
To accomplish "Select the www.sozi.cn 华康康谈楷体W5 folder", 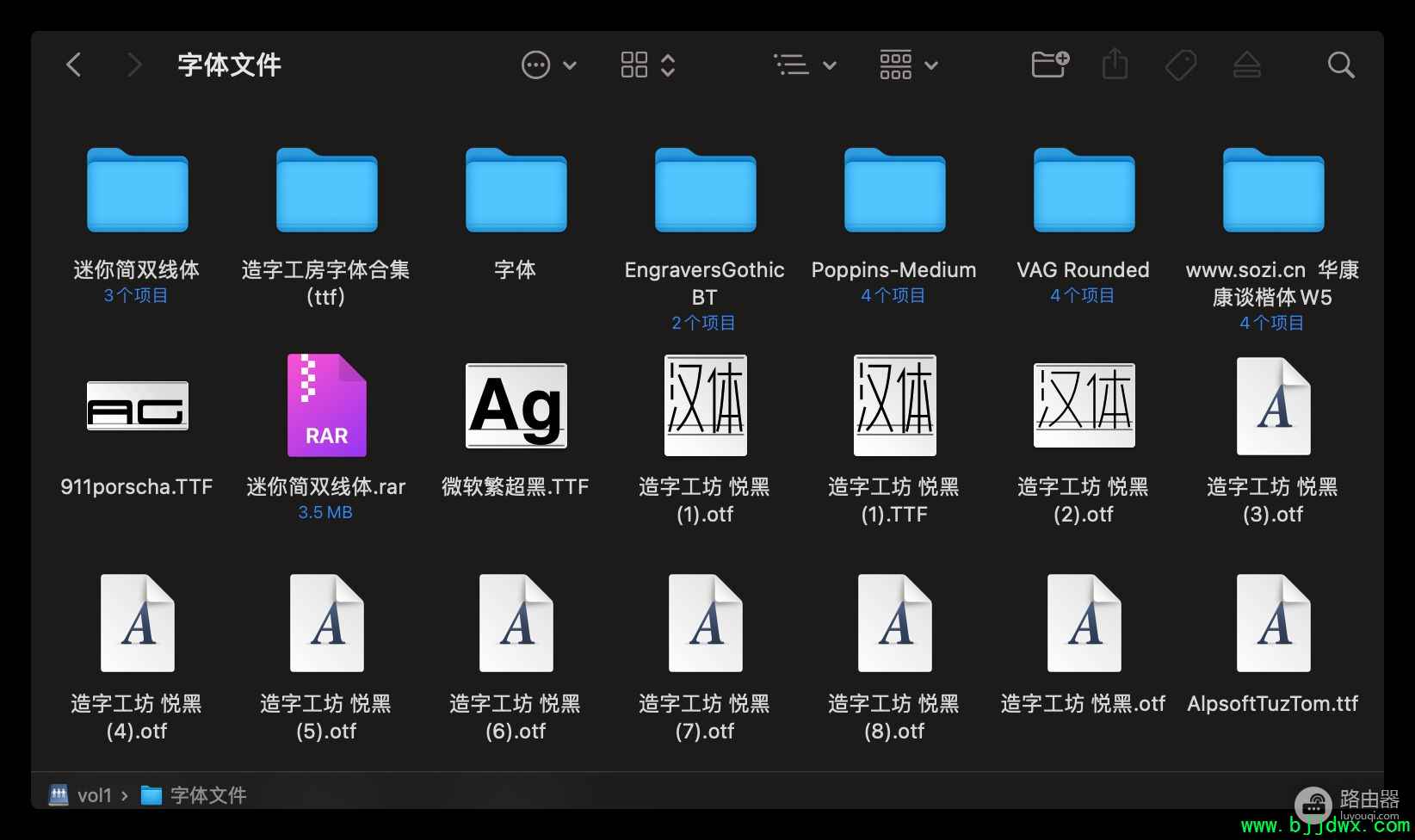I will pos(1274,189).
